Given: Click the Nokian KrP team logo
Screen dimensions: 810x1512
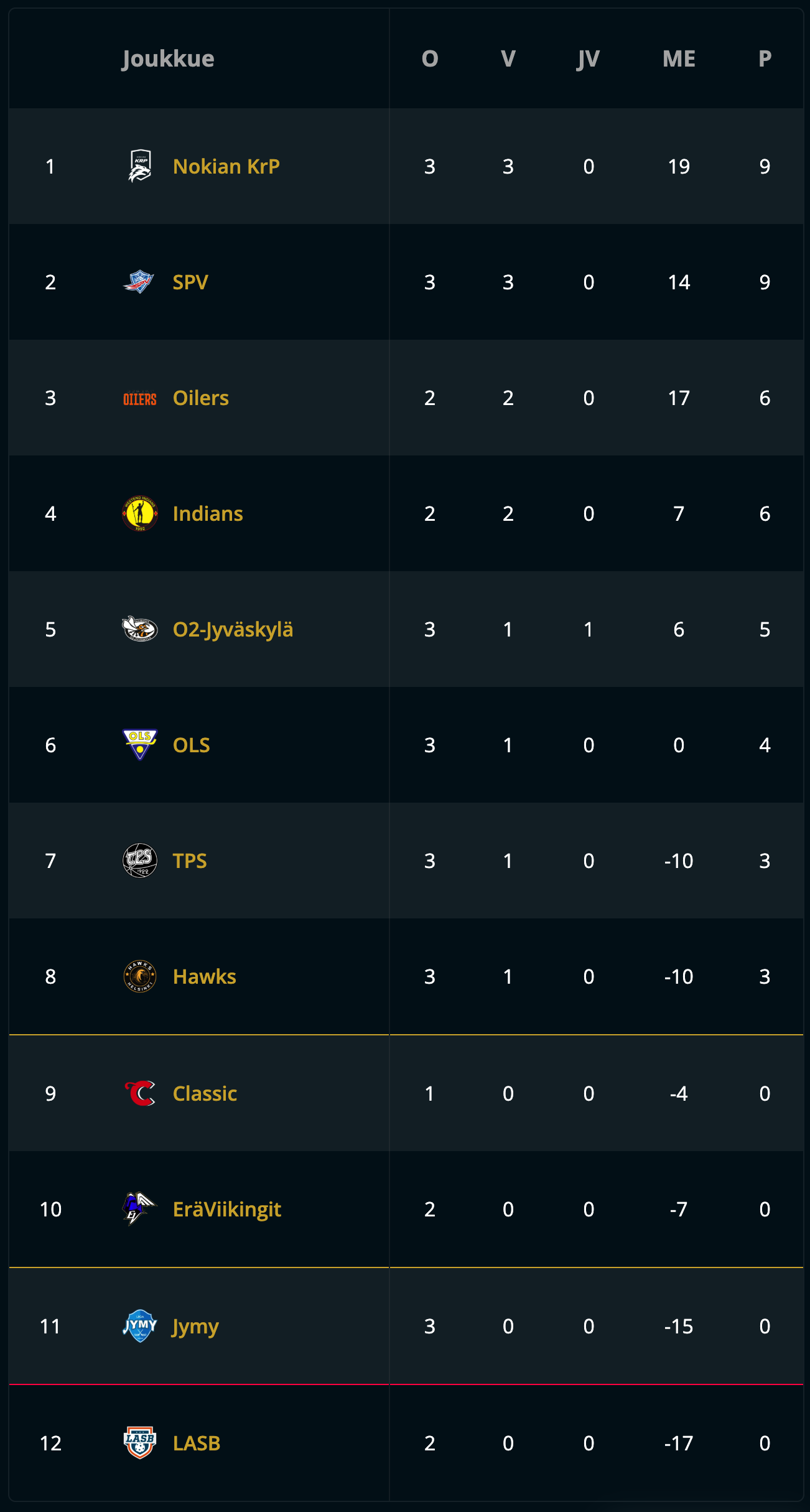Looking at the screenshot, I should click(140, 166).
